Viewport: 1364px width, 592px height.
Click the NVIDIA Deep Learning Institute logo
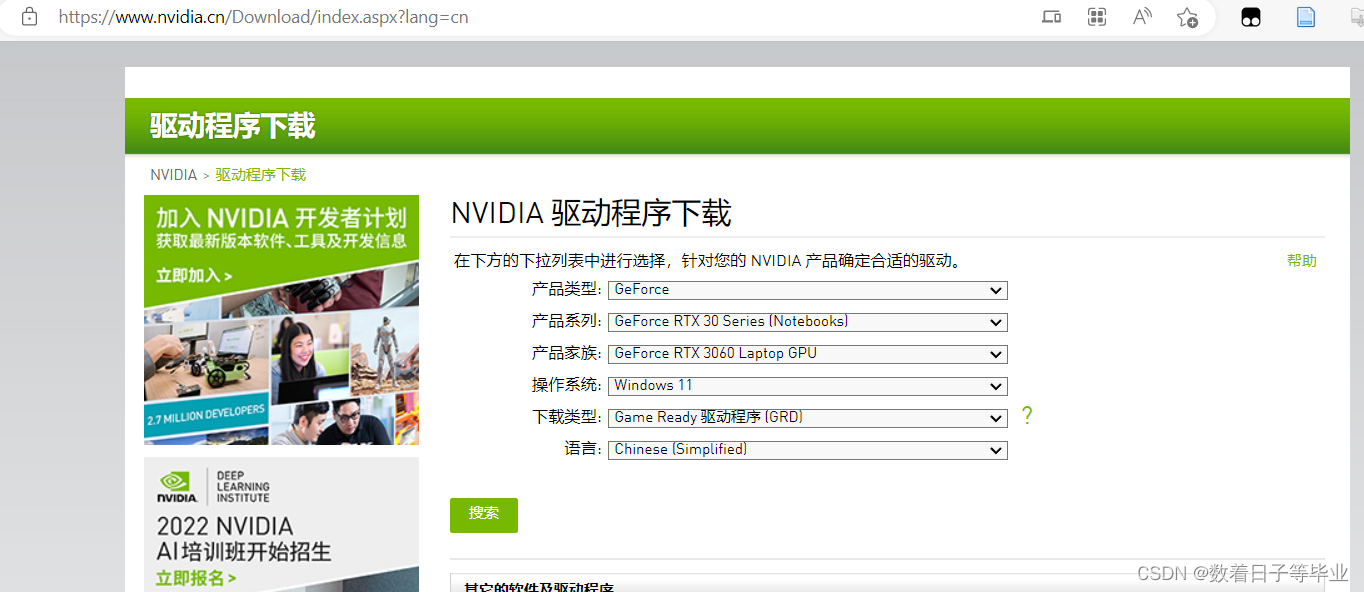[213, 487]
